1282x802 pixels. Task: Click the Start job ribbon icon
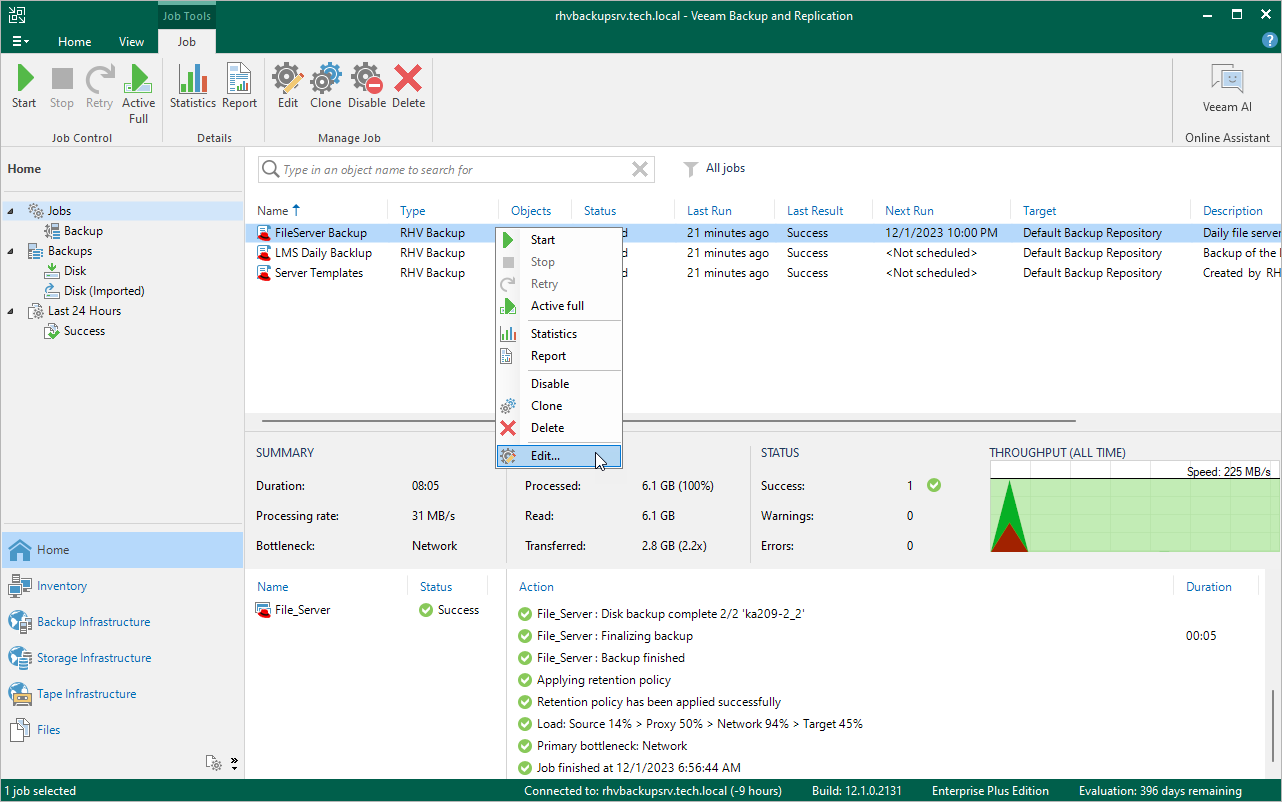pos(24,86)
